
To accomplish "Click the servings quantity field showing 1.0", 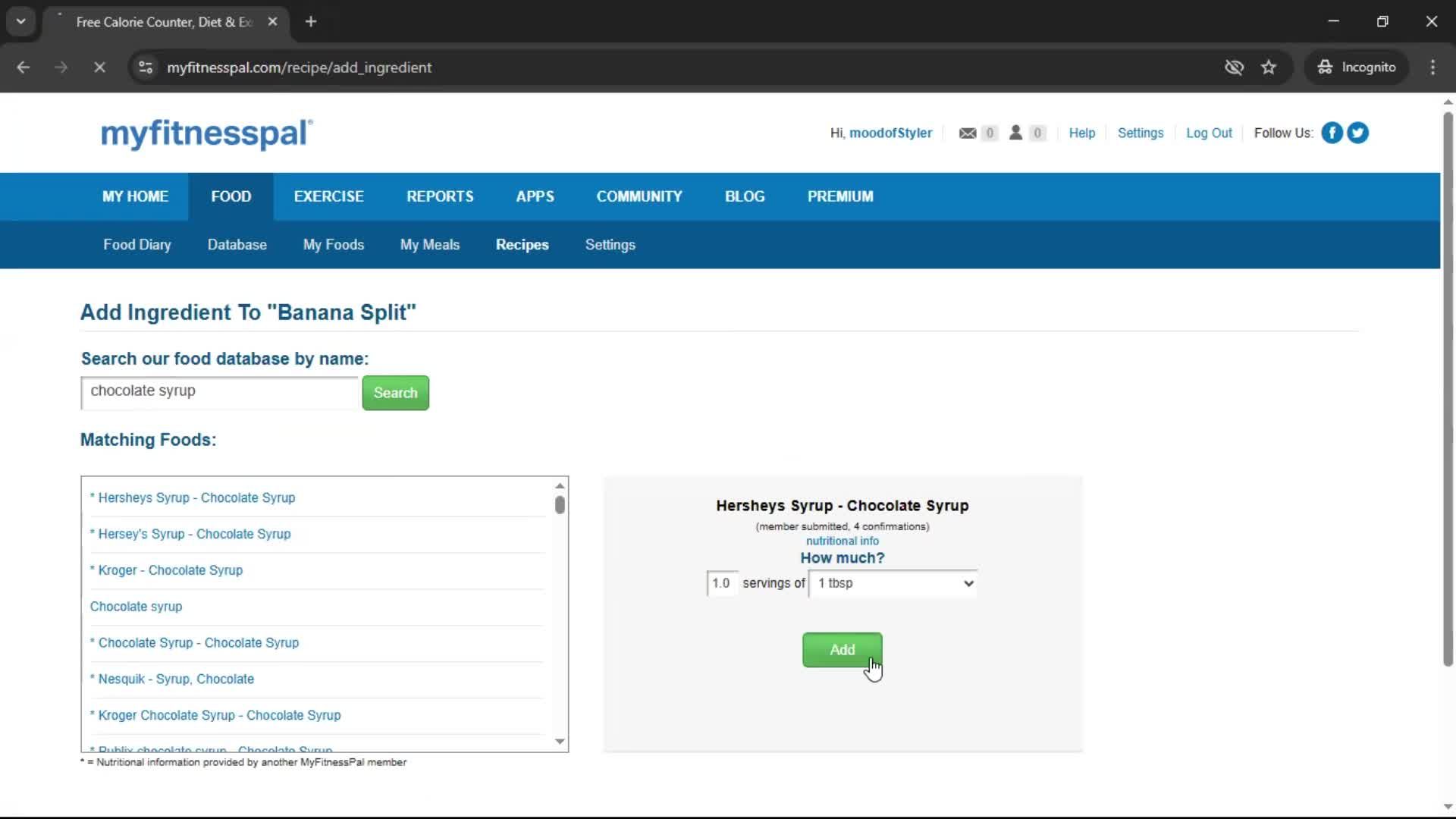I will (x=722, y=583).
